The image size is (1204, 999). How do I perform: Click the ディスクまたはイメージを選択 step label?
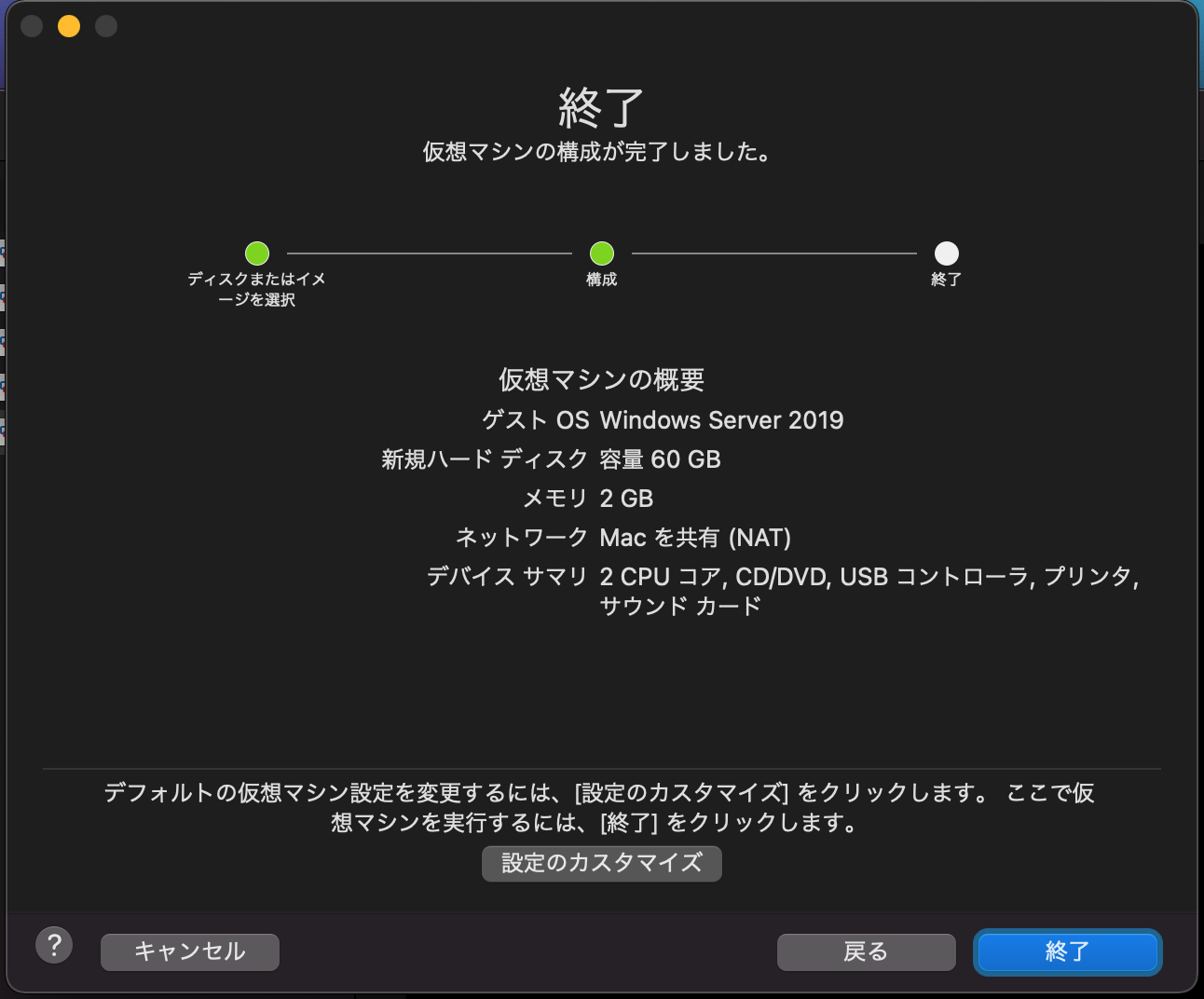click(x=257, y=289)
